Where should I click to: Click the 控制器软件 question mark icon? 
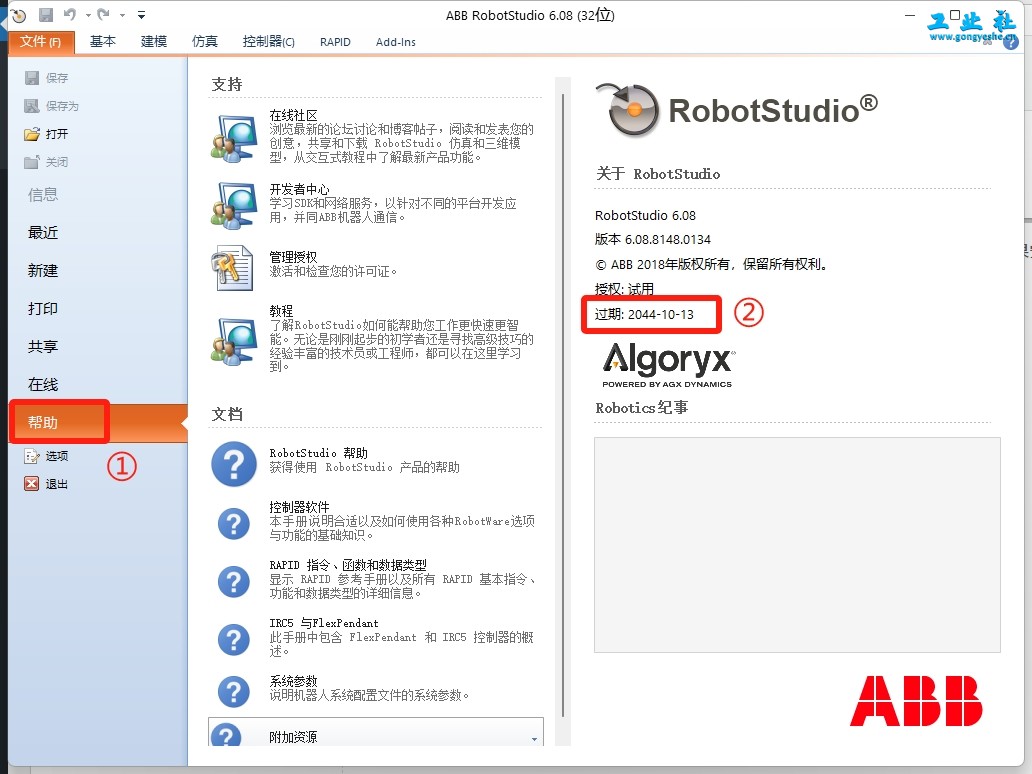[x=234, y=524]
